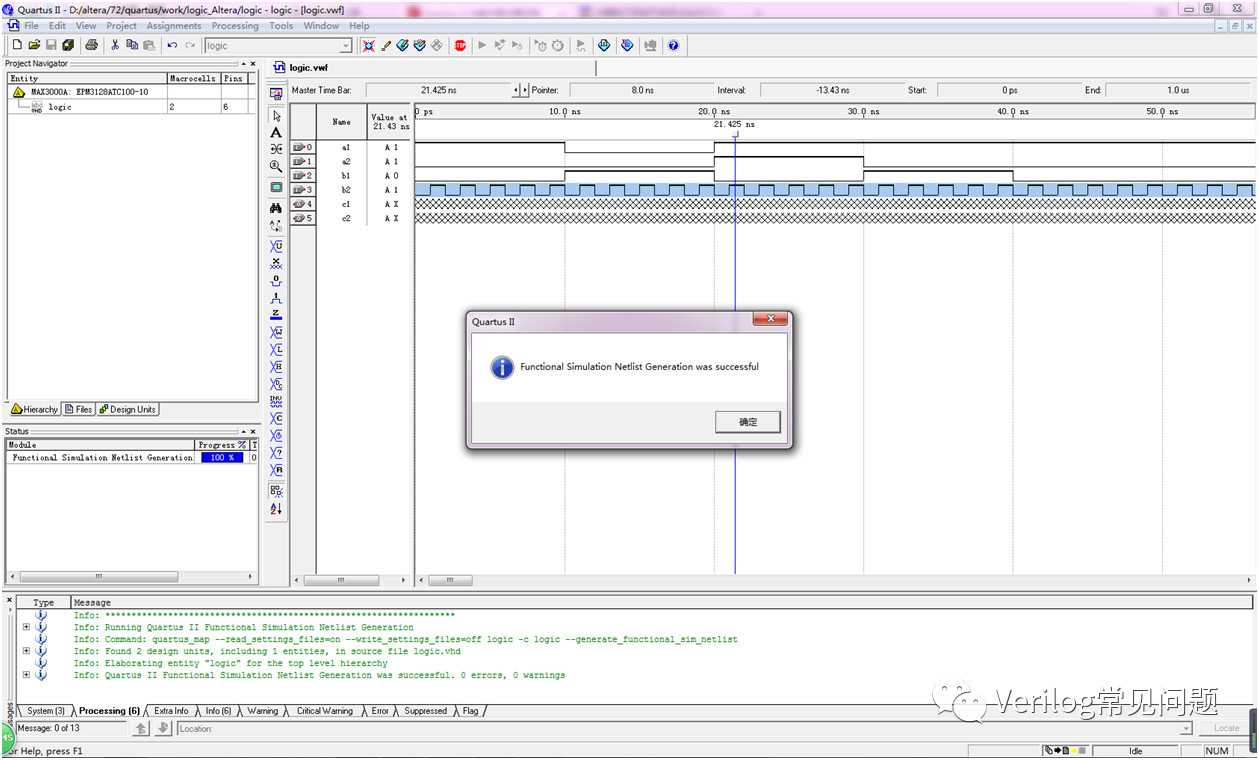Viewport: 1259px width, 760px height.
Task: Close the Status panel
Action: tap(252, 431)
